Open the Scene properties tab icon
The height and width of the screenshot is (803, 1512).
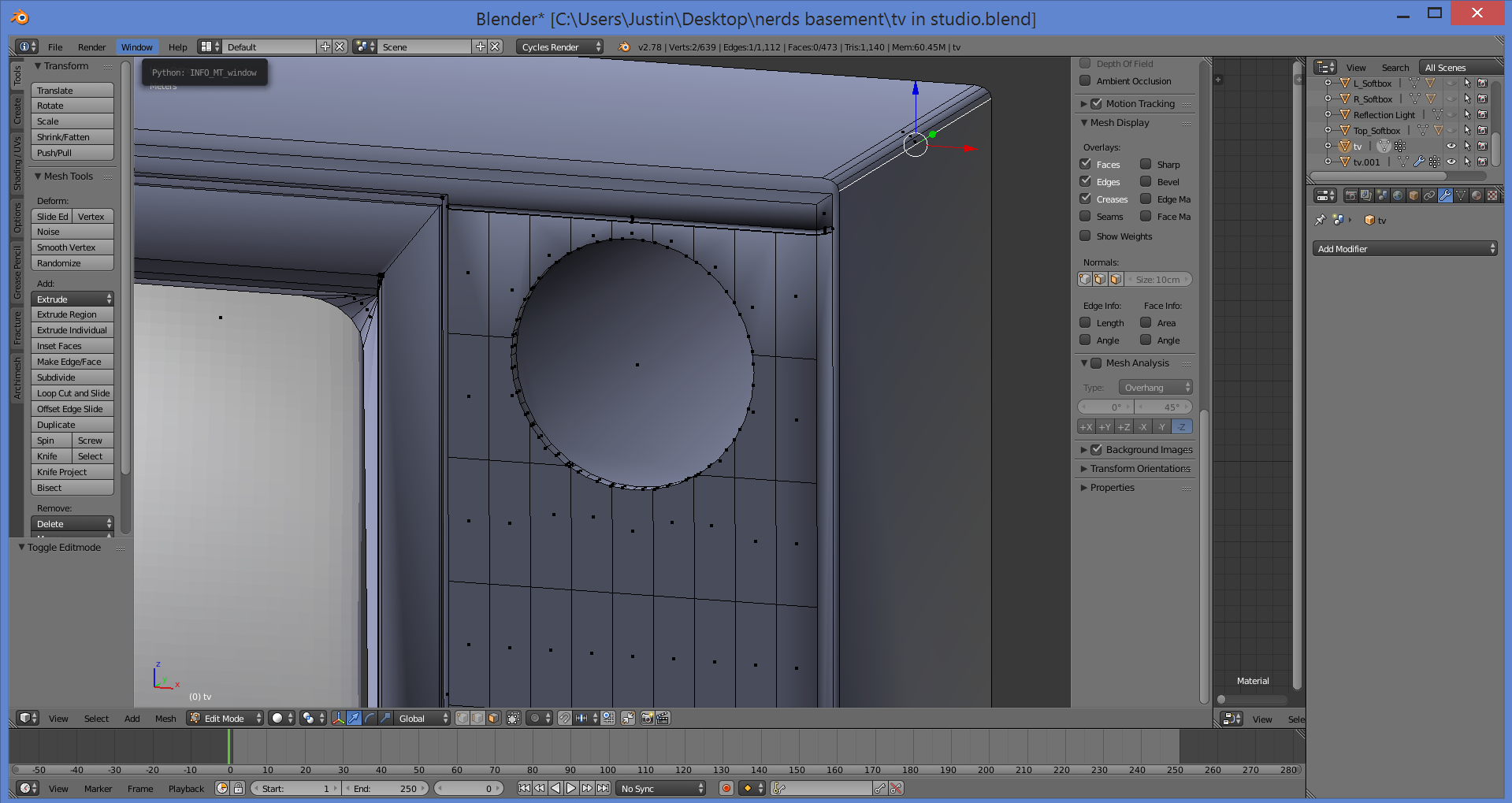point(1382,195)
